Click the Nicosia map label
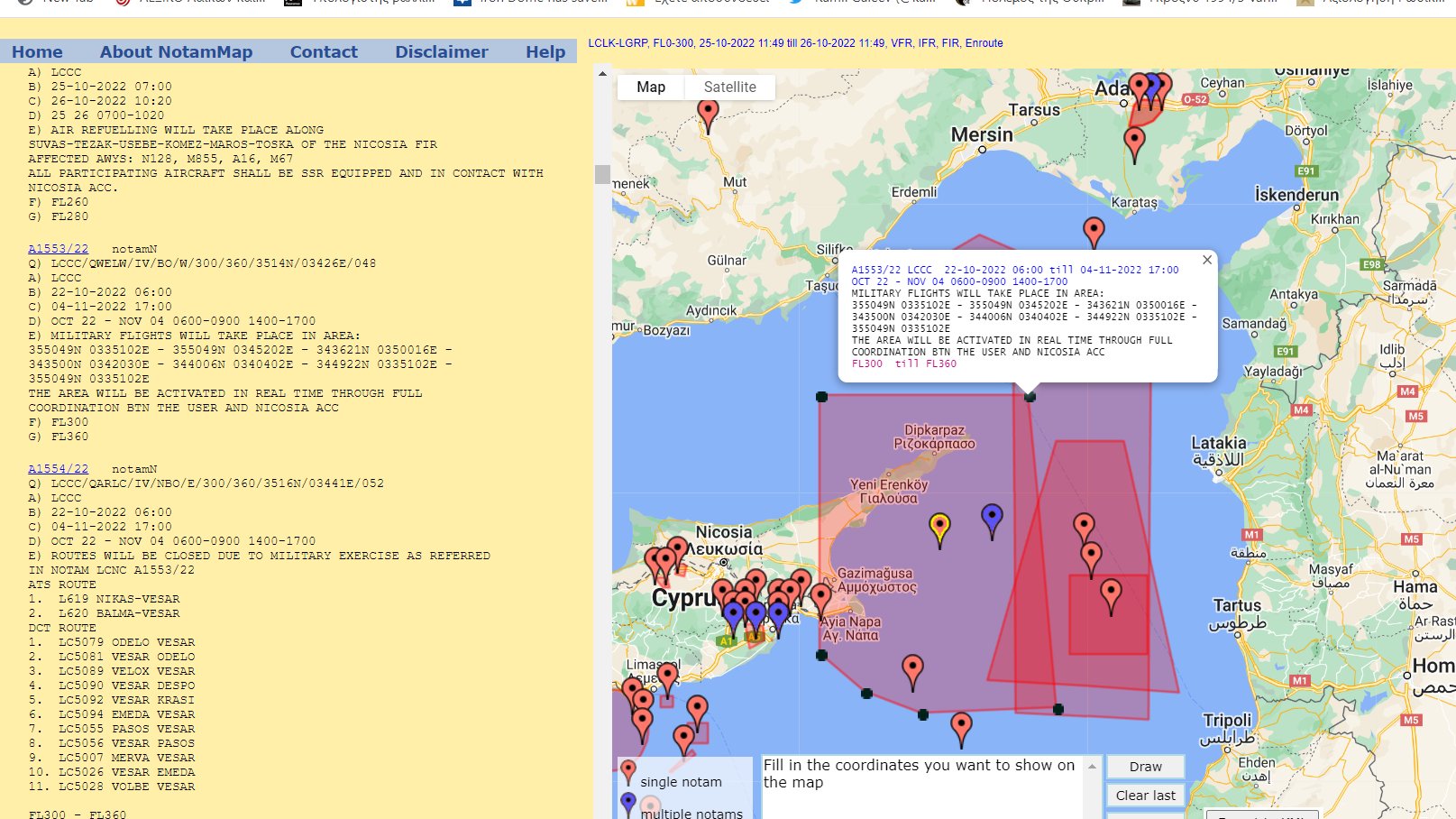 [723, 532]
